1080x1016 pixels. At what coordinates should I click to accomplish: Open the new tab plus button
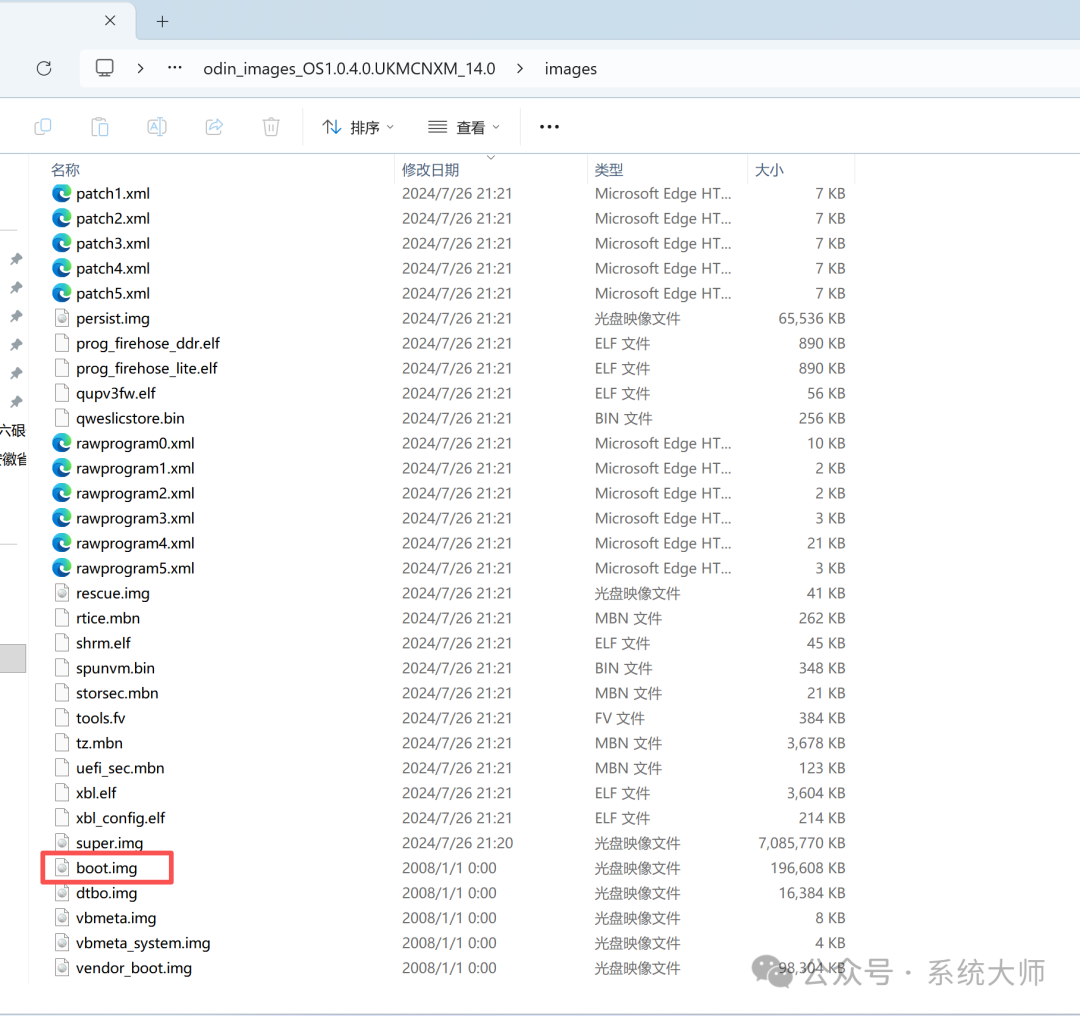point(162,21)
